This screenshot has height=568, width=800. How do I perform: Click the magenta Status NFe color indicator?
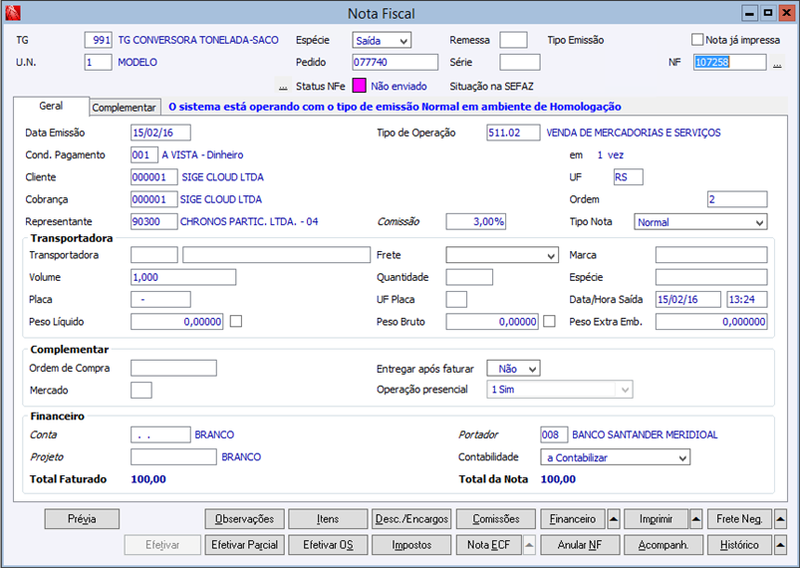(x=359, y=86)
